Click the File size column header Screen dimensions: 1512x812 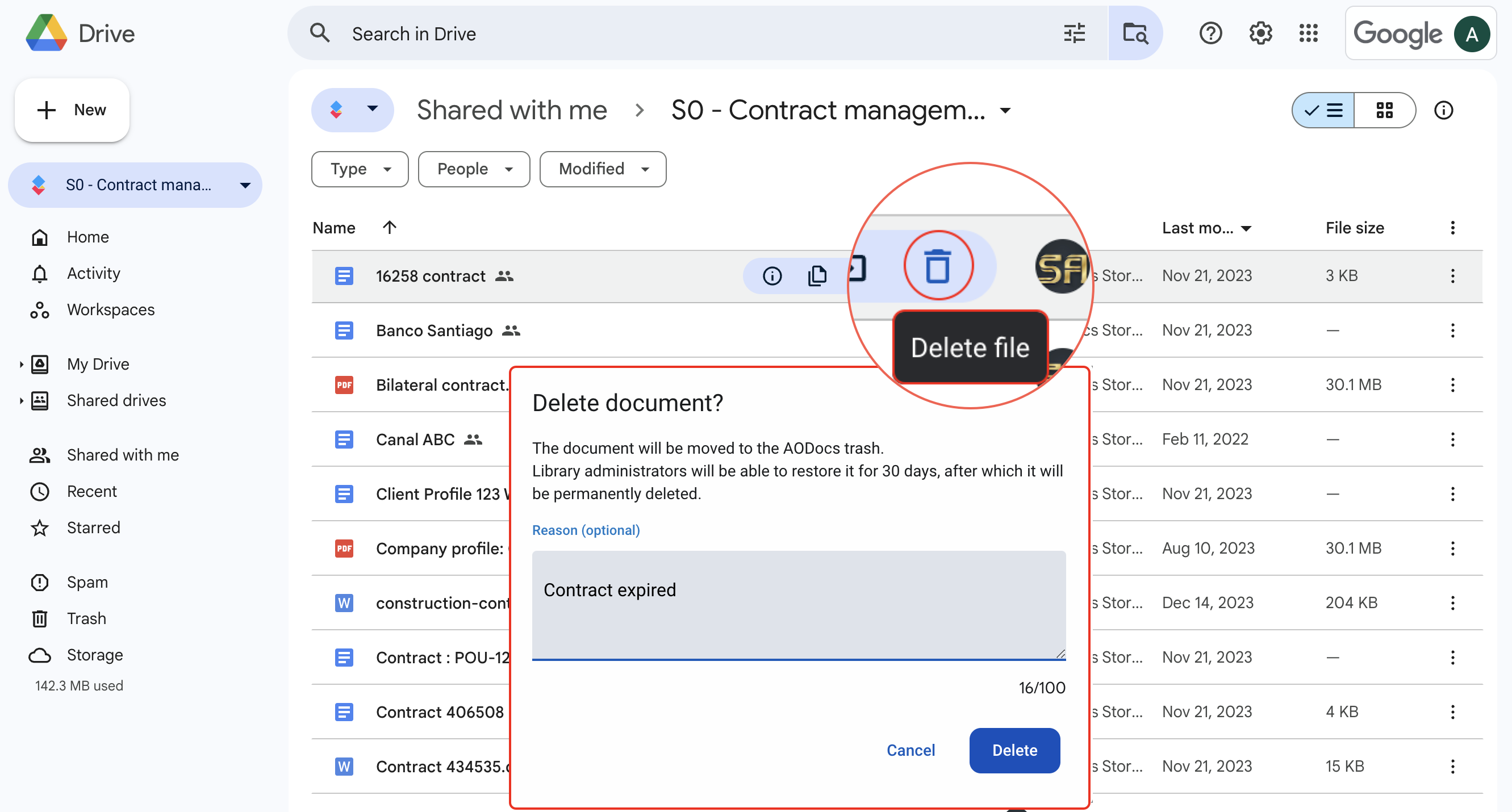pyautogui.click(x=1355, y=228)
